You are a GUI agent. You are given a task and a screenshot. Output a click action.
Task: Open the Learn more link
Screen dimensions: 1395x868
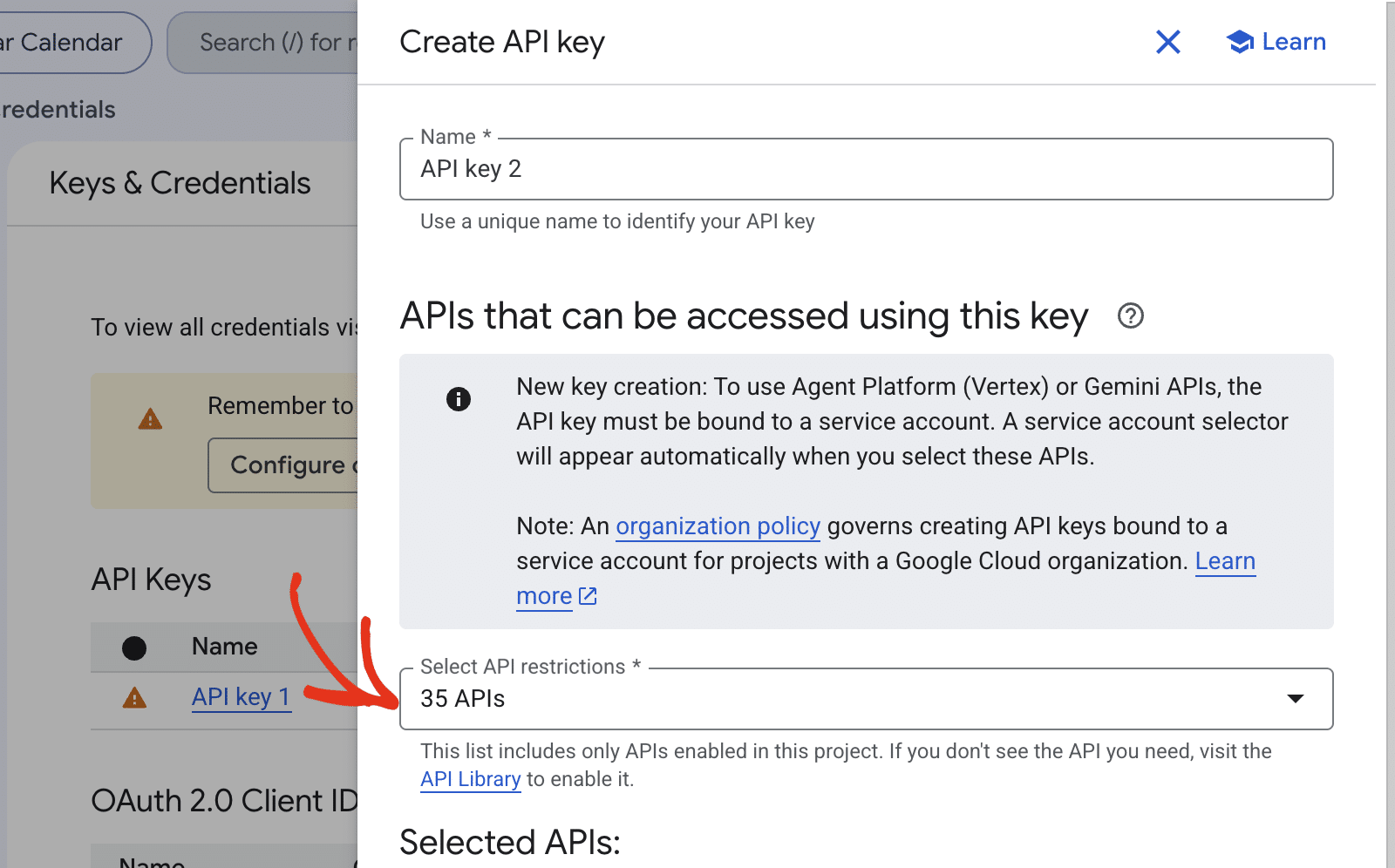click(x=1225, y=561)
